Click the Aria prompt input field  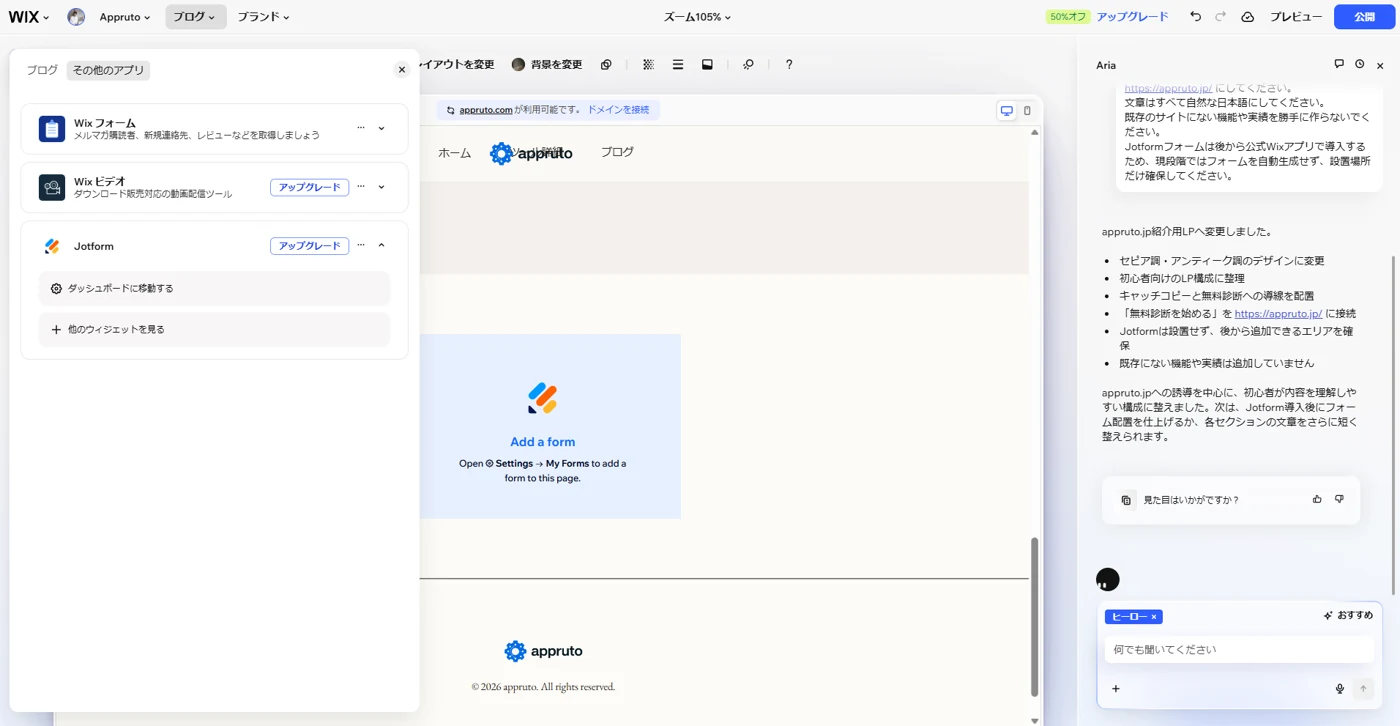point(1239,650)
